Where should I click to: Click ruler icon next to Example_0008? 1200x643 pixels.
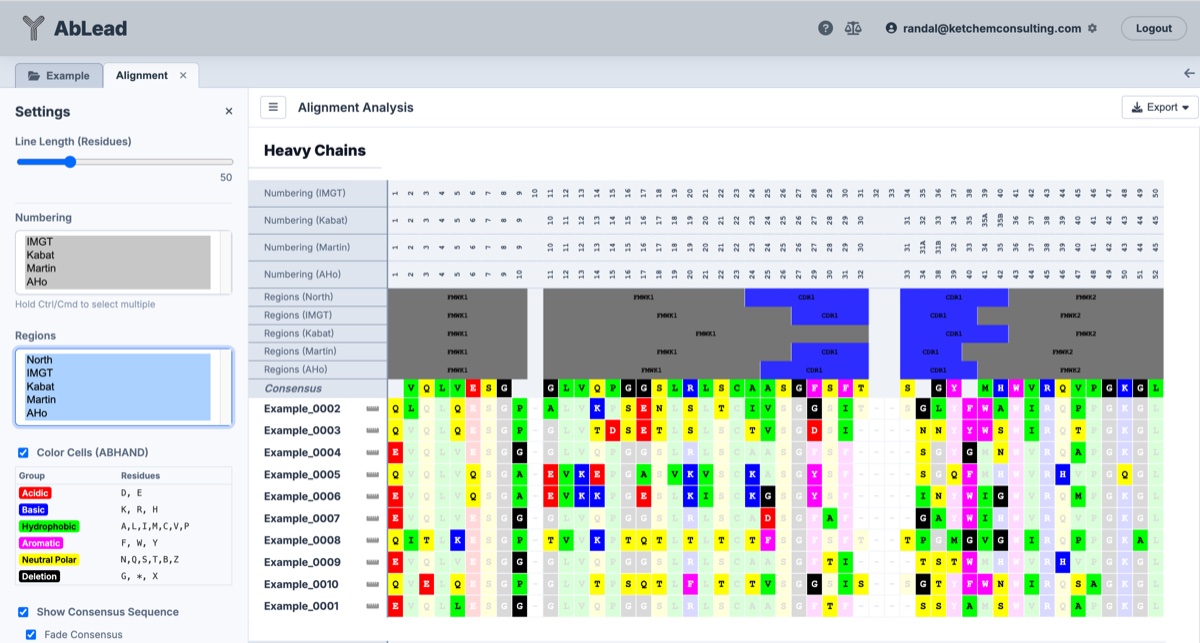374,541
